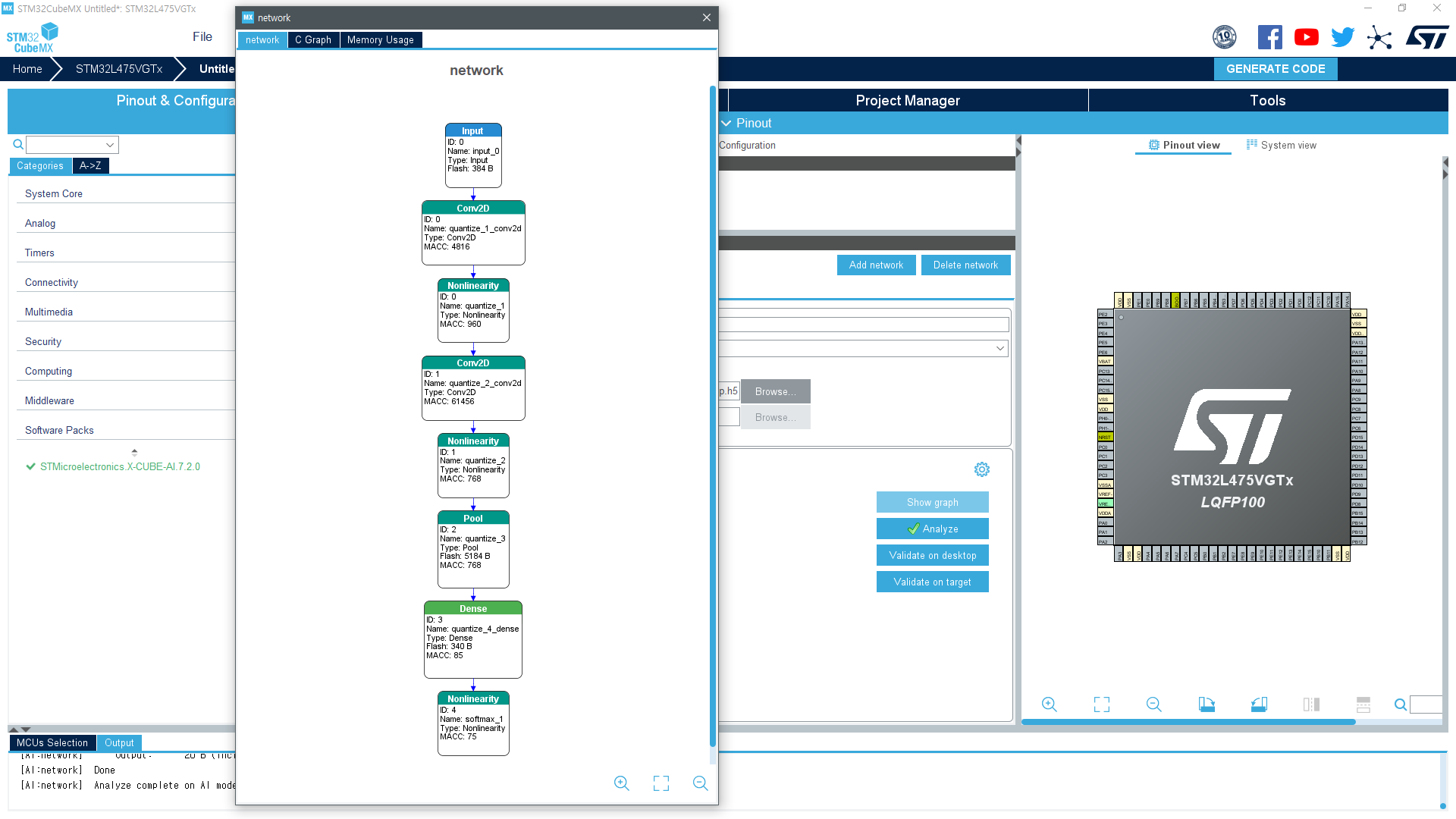Open the ST Facebook page icon
The image size is (1456, 819).
[1269, 37]
